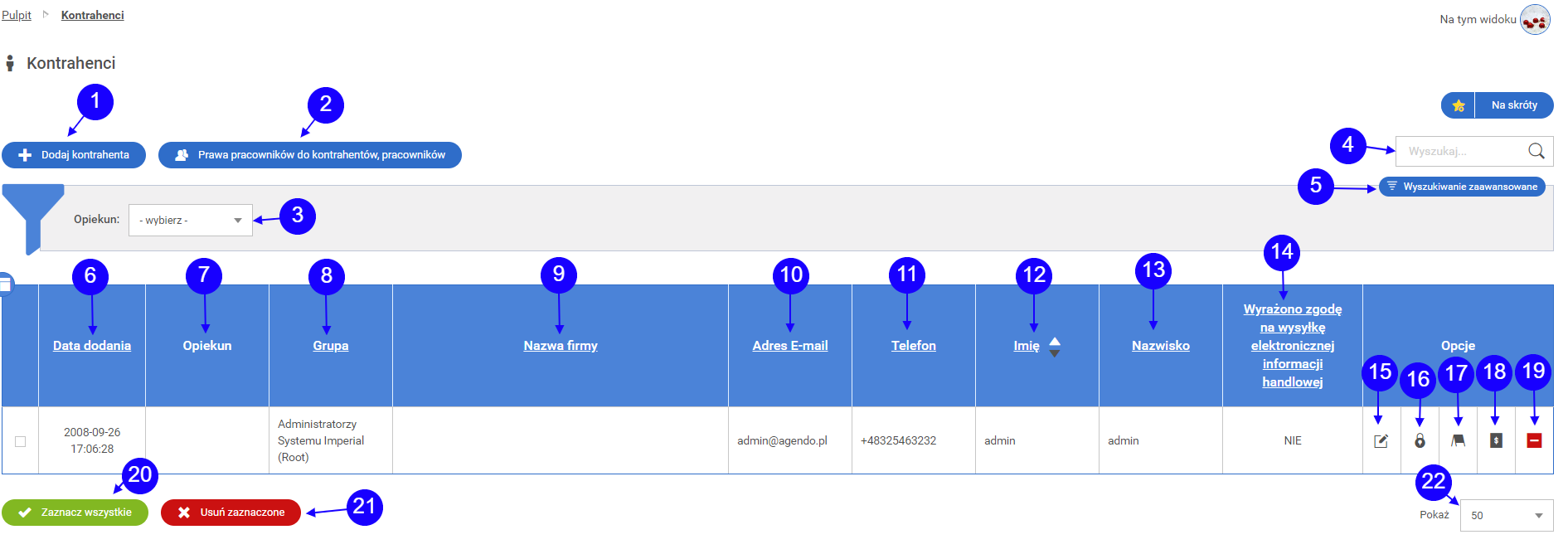Open the user avatar in top right
Image resolution: width=1568 pixels, height=554 pixels.
coord(1535,19)
